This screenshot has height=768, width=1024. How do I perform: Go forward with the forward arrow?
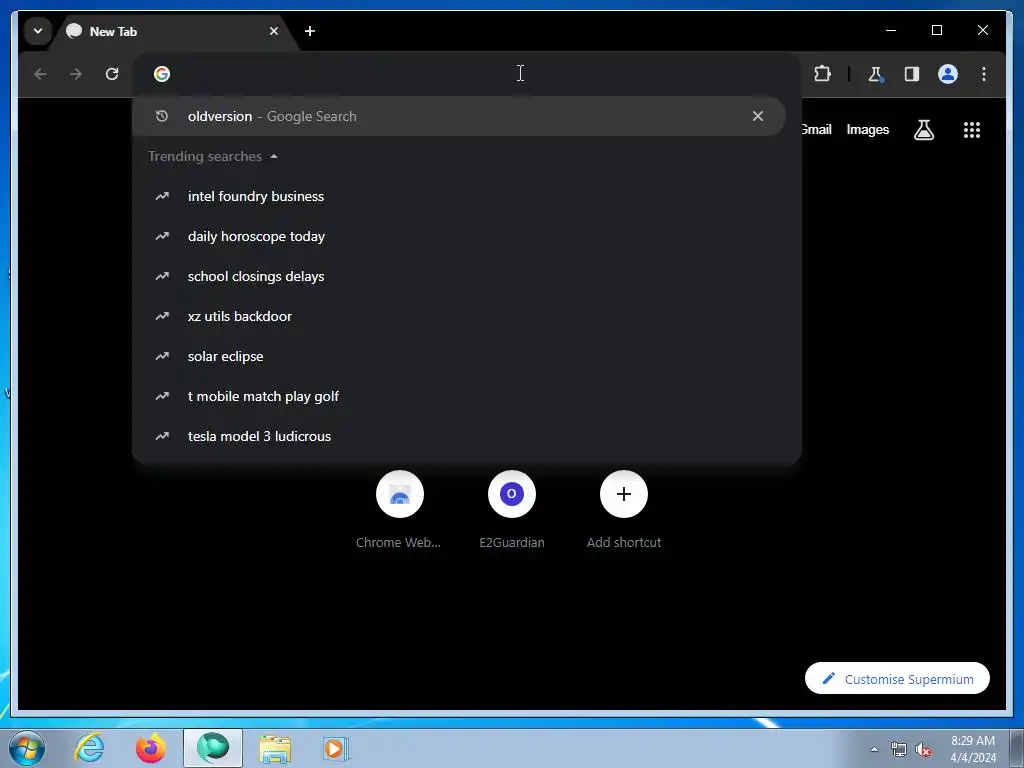76,74
